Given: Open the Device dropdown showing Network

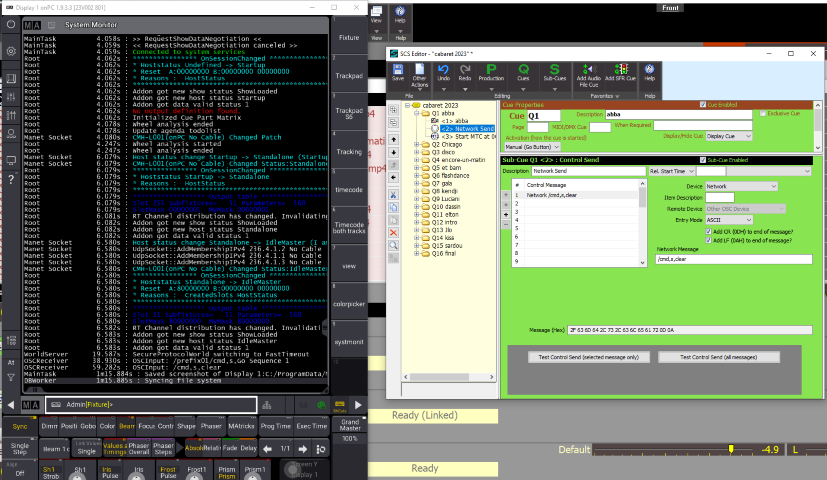Looking at the screenshot, I should [741, 186].
